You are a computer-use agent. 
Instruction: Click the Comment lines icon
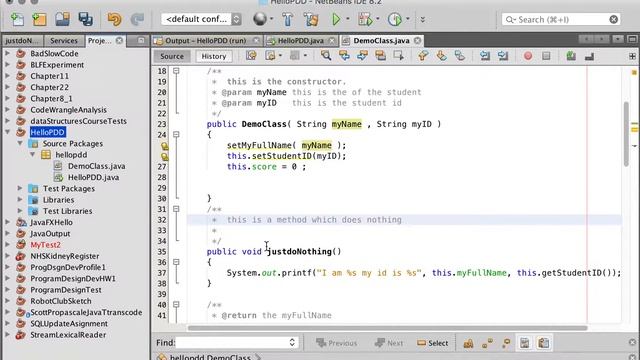click(571, 56)
